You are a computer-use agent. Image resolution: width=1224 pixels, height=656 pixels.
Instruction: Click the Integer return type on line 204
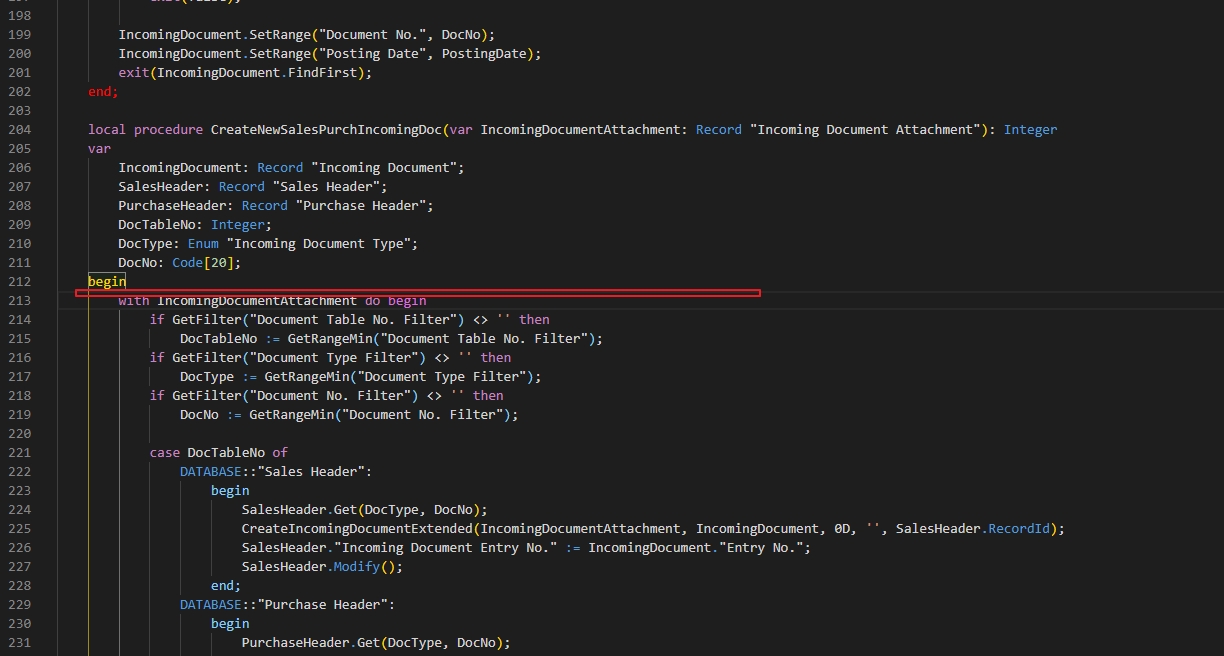click(x=1030, y=129)
